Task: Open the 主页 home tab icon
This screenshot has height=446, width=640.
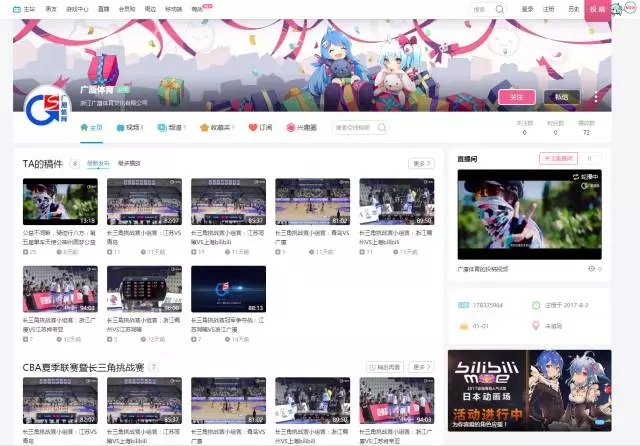Action: [85, 128]
